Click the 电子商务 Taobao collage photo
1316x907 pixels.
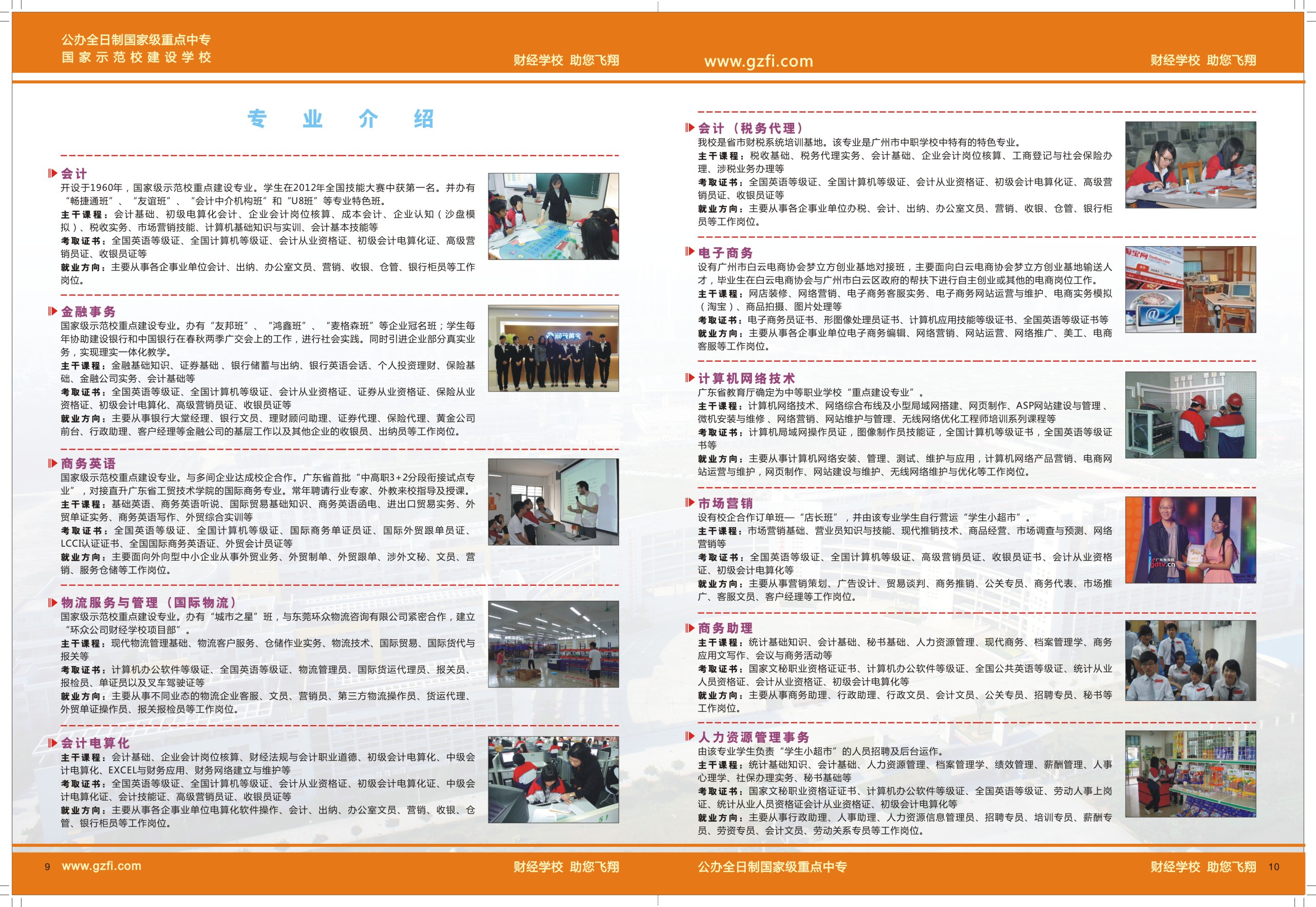pos(1191,289)
